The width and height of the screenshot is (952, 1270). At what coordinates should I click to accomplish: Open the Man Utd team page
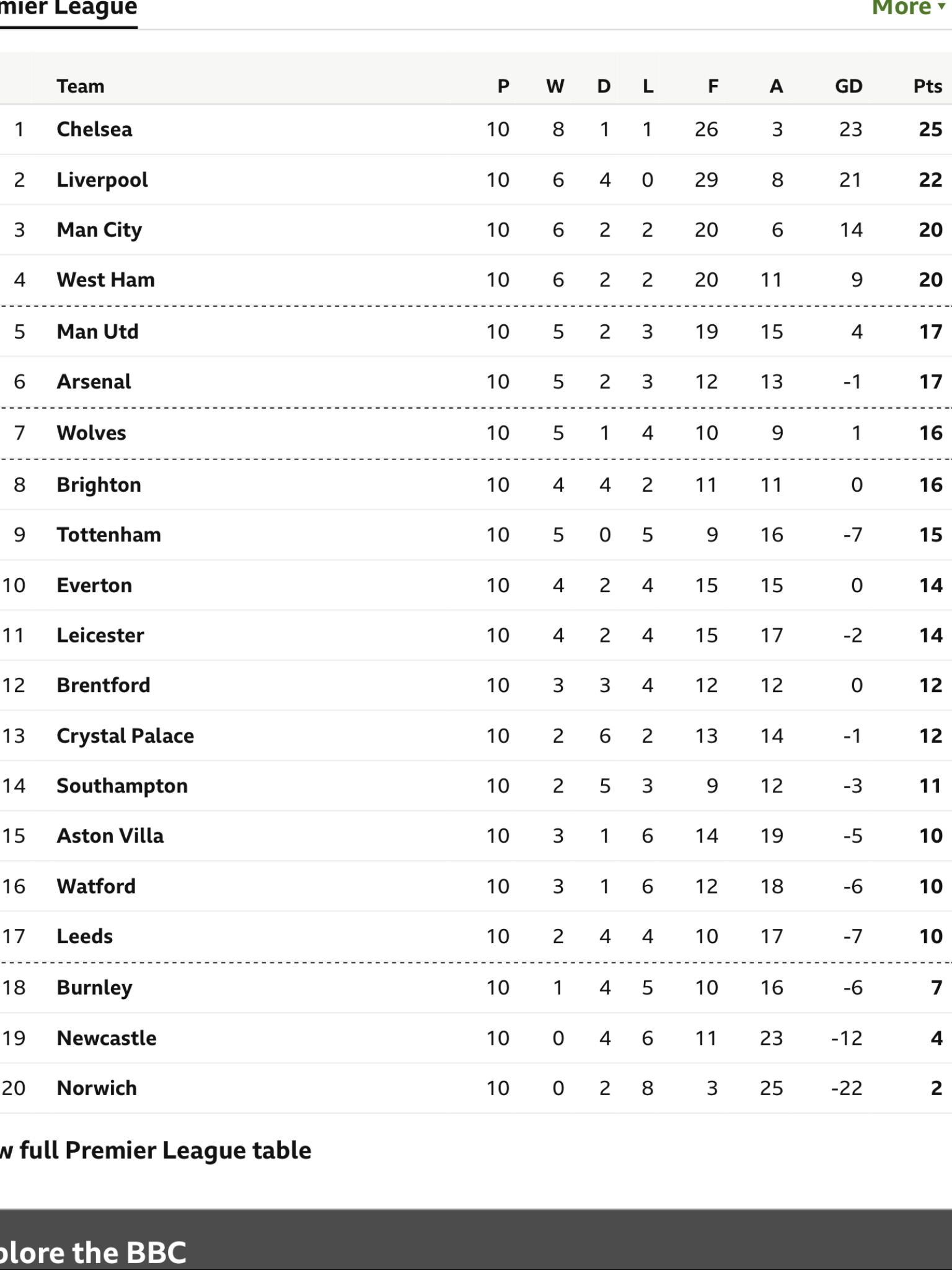97,332
